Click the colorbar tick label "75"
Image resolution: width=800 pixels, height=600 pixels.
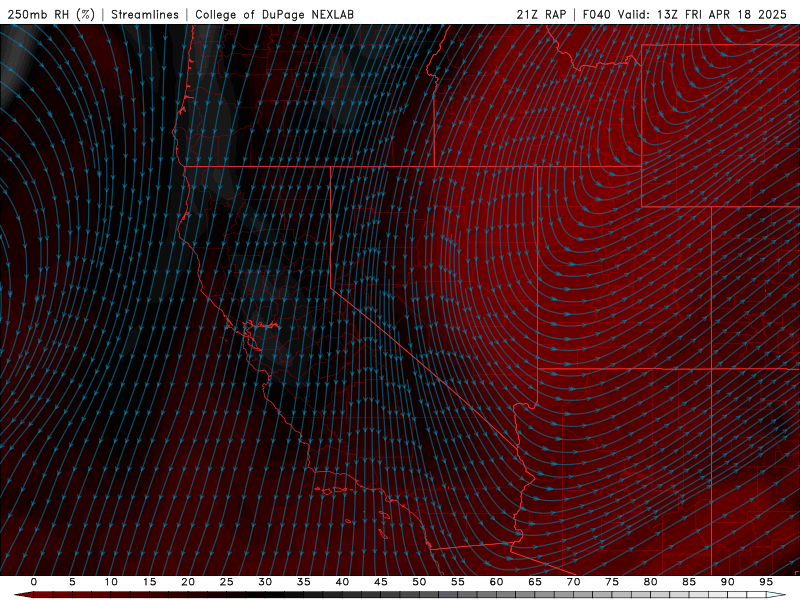[x=612, y=582]
